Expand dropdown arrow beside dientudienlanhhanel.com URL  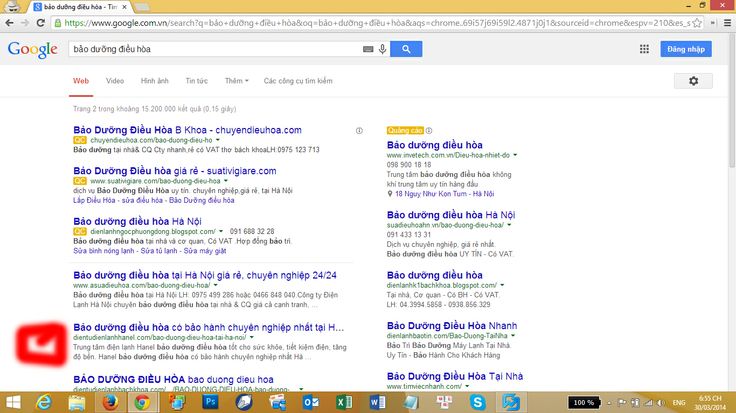(x=252, y=337)
